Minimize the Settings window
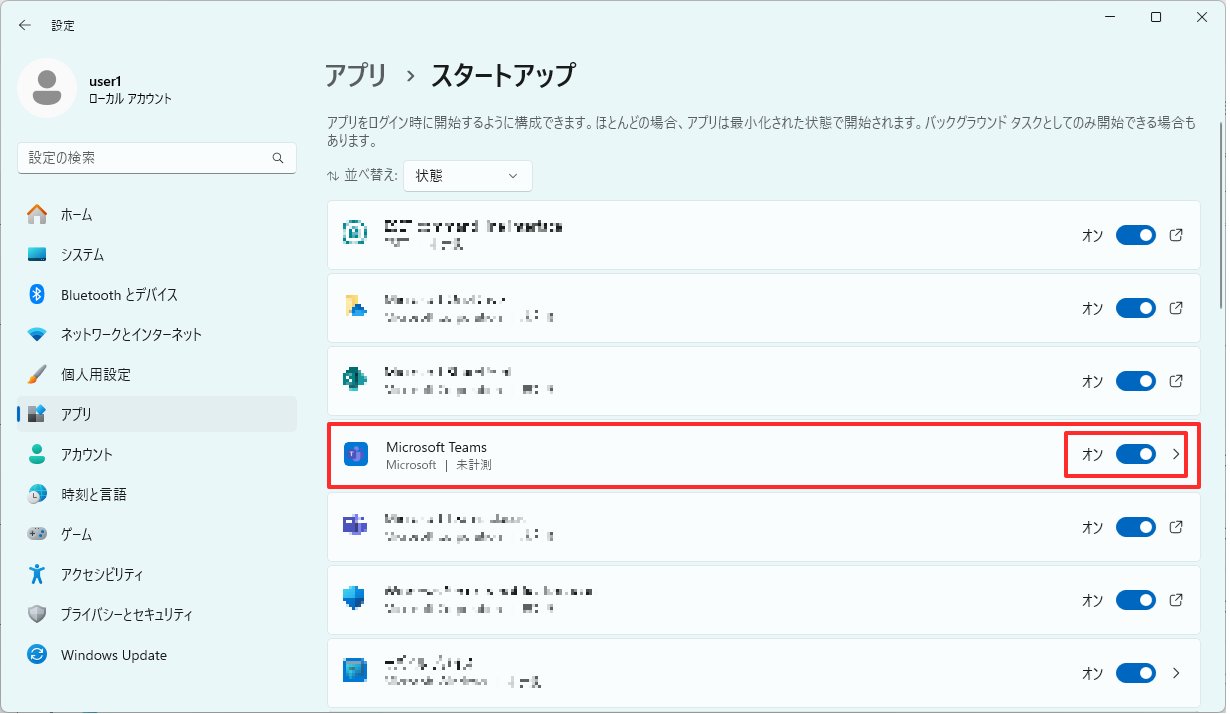1230x714 pixels. tap(1110, 17)
